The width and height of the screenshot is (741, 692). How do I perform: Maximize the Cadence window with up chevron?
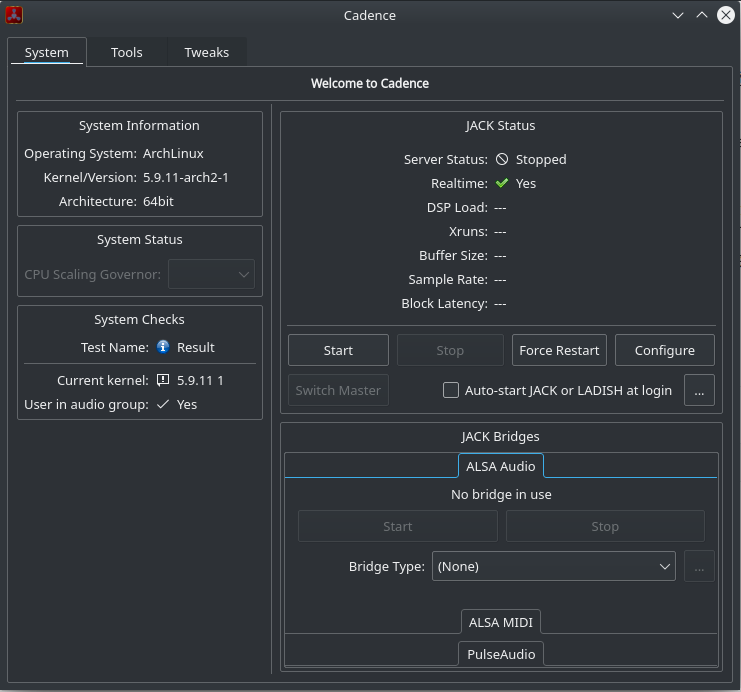(x=702, y=15)
